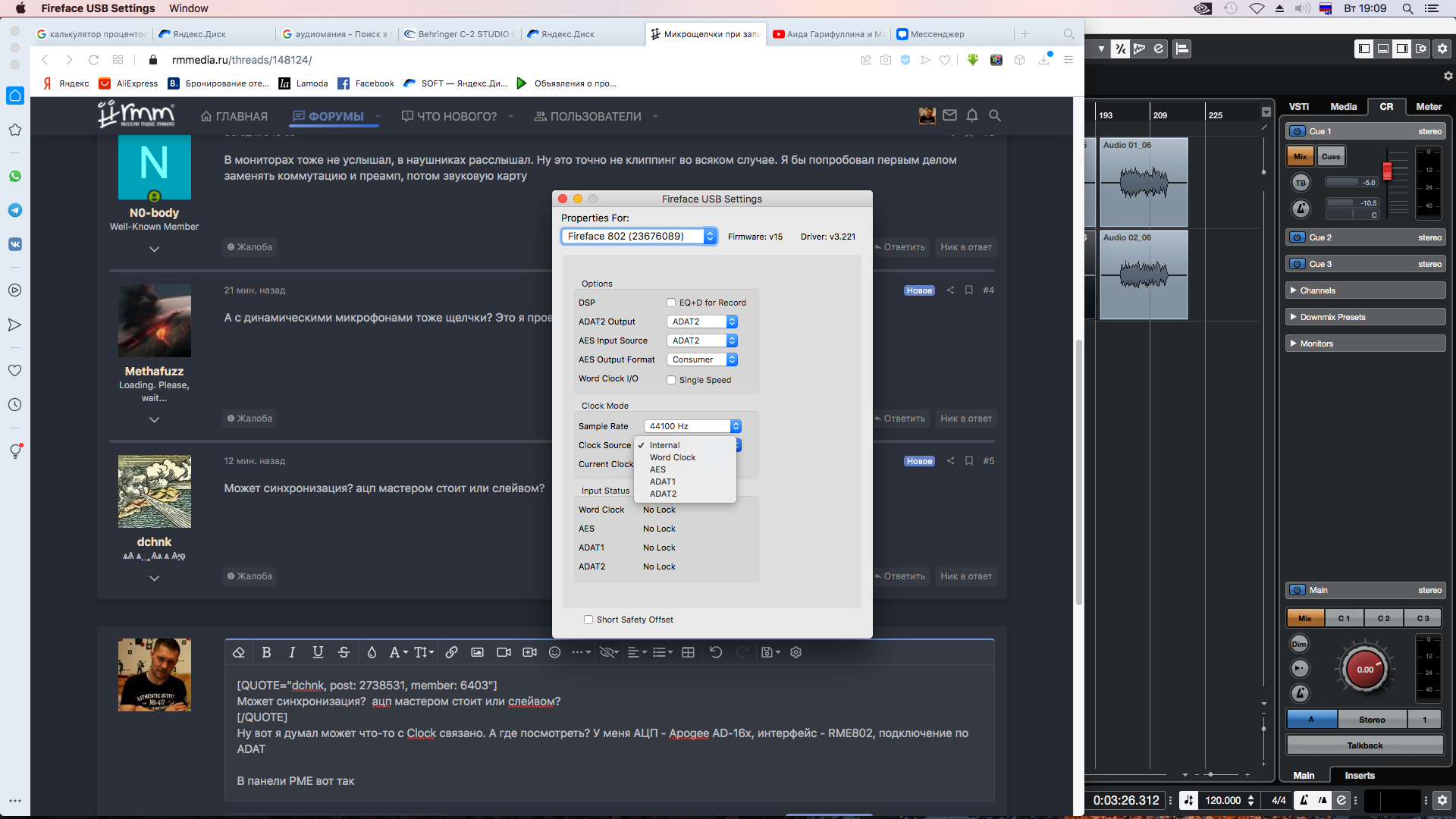The image size is (1456, 819).
Task: Click Dim button in Main control room
Action: (x=1299, y=644)
